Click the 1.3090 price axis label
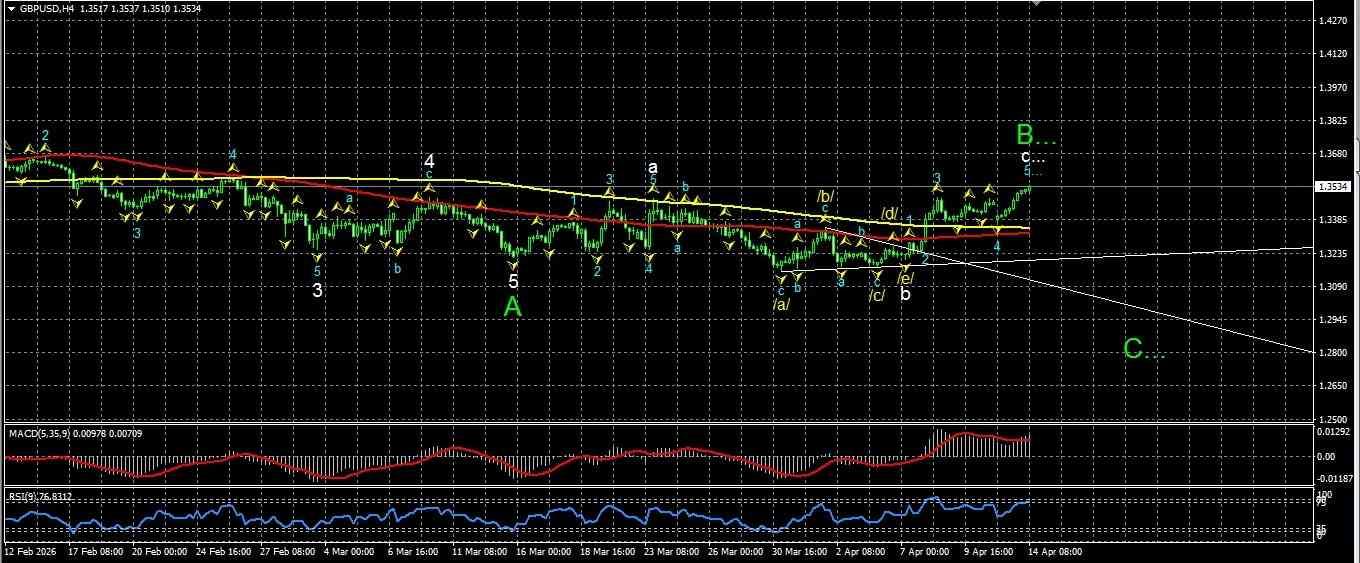 click(1331, 287)
